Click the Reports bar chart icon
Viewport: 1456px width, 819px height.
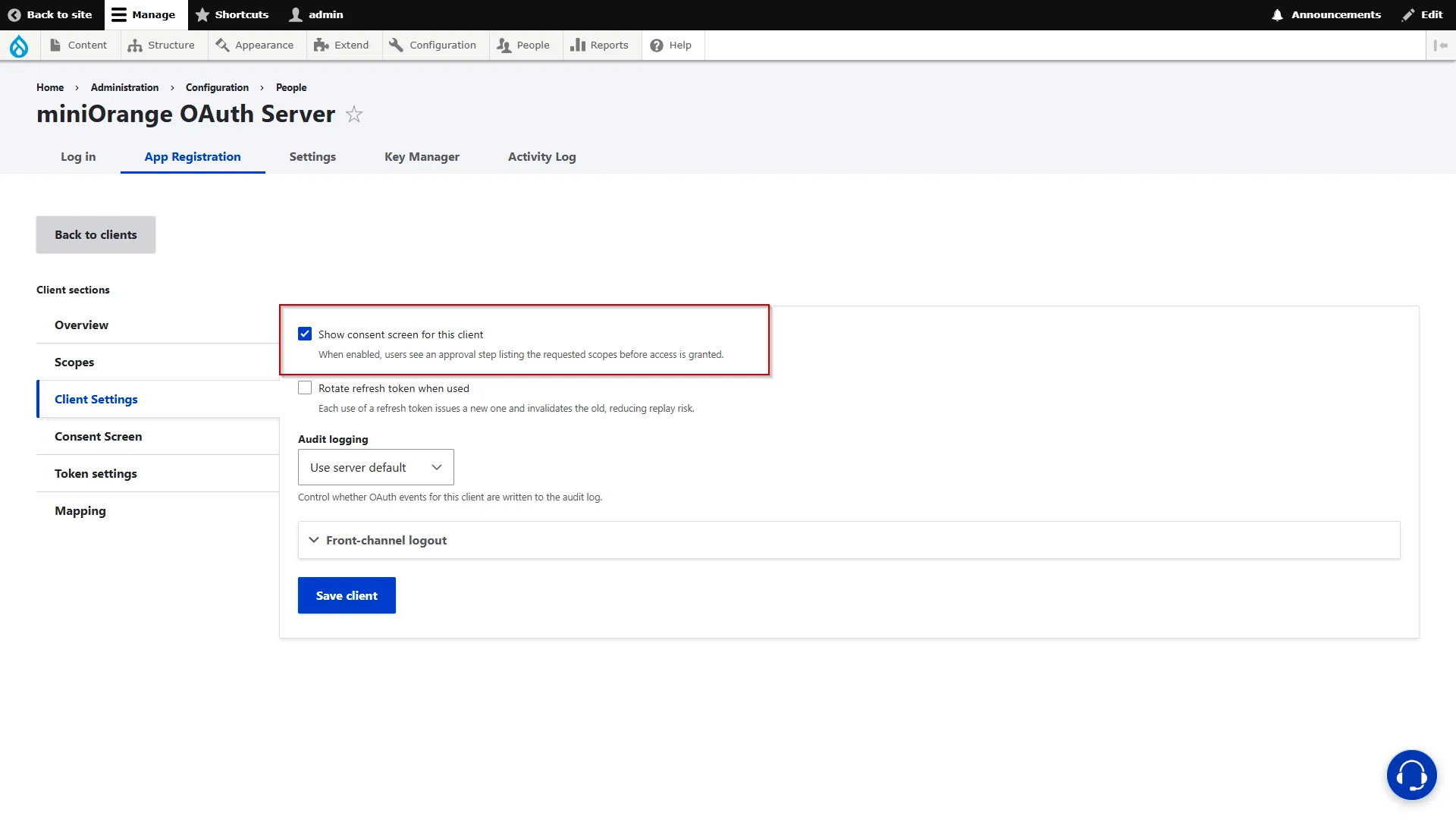[578, 45]
